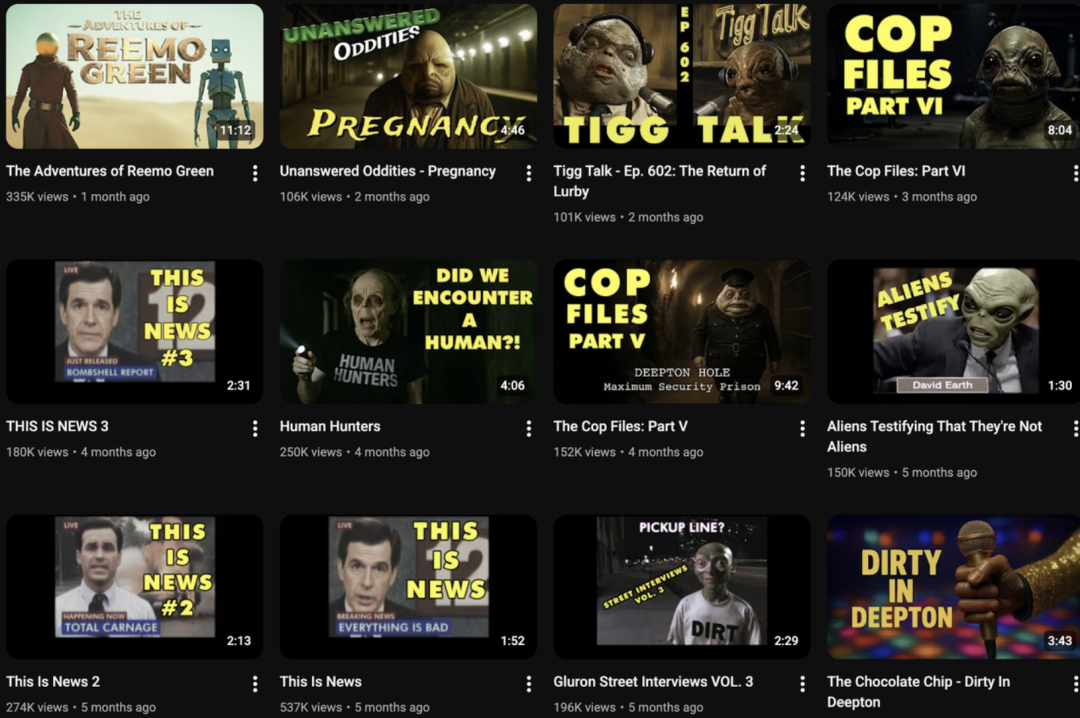Show more actions for Human Hunters video

[x=529, y=428]
